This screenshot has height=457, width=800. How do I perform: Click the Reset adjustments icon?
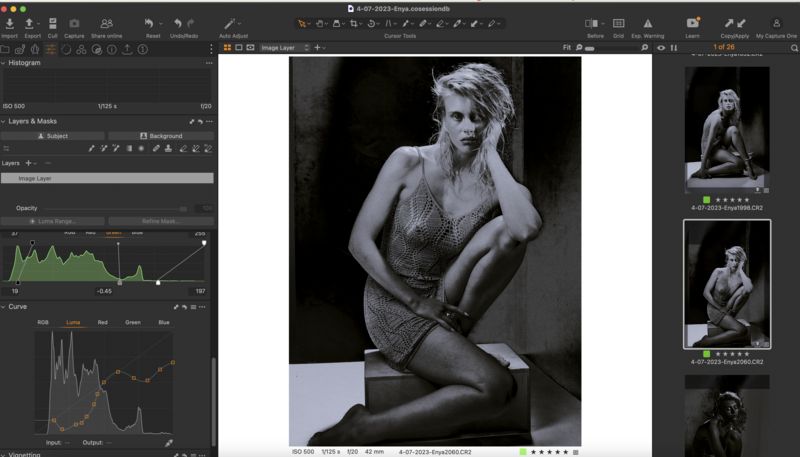(149, 23)
